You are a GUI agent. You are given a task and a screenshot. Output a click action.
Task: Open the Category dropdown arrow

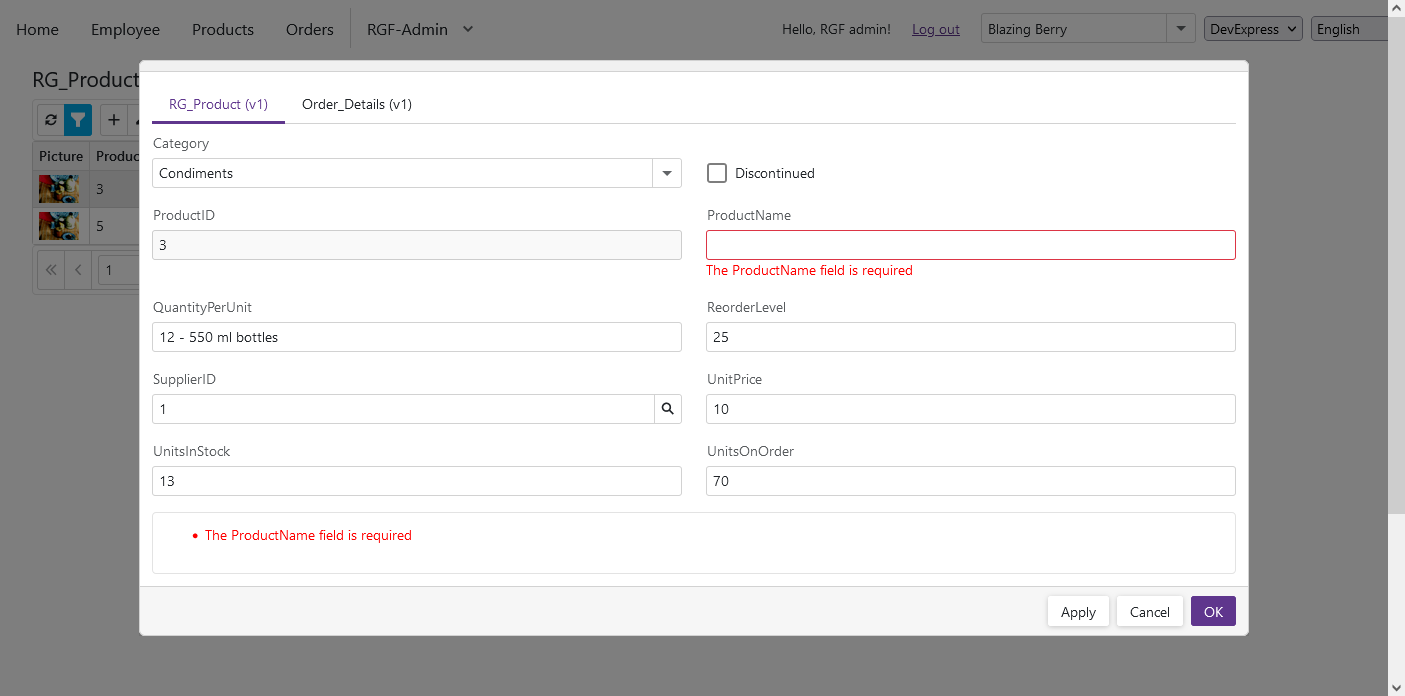tap(667, 173)
